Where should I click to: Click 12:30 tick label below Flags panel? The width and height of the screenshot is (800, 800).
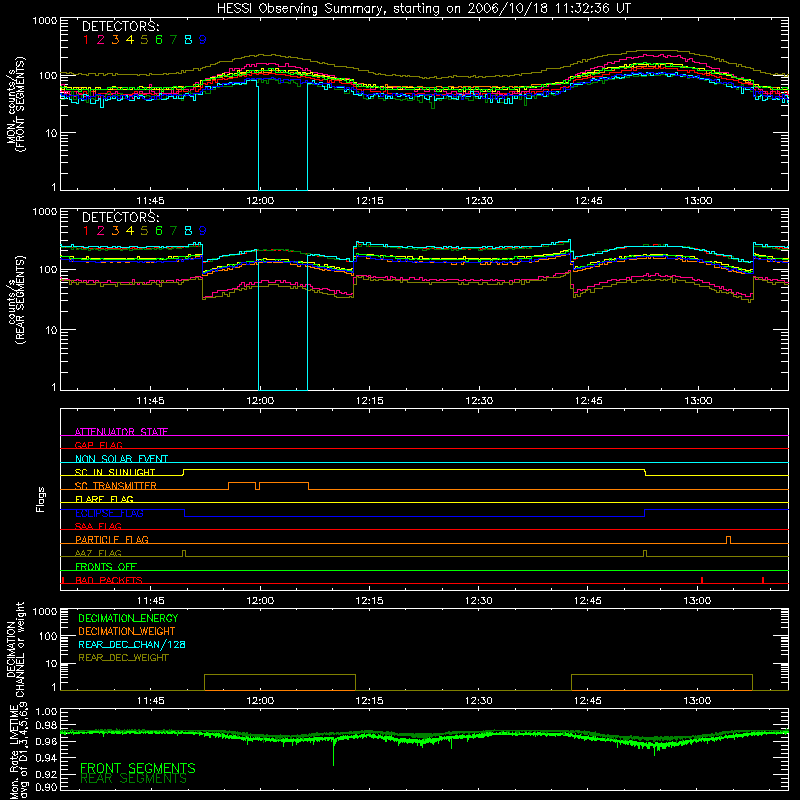click(x=479, y=601)
